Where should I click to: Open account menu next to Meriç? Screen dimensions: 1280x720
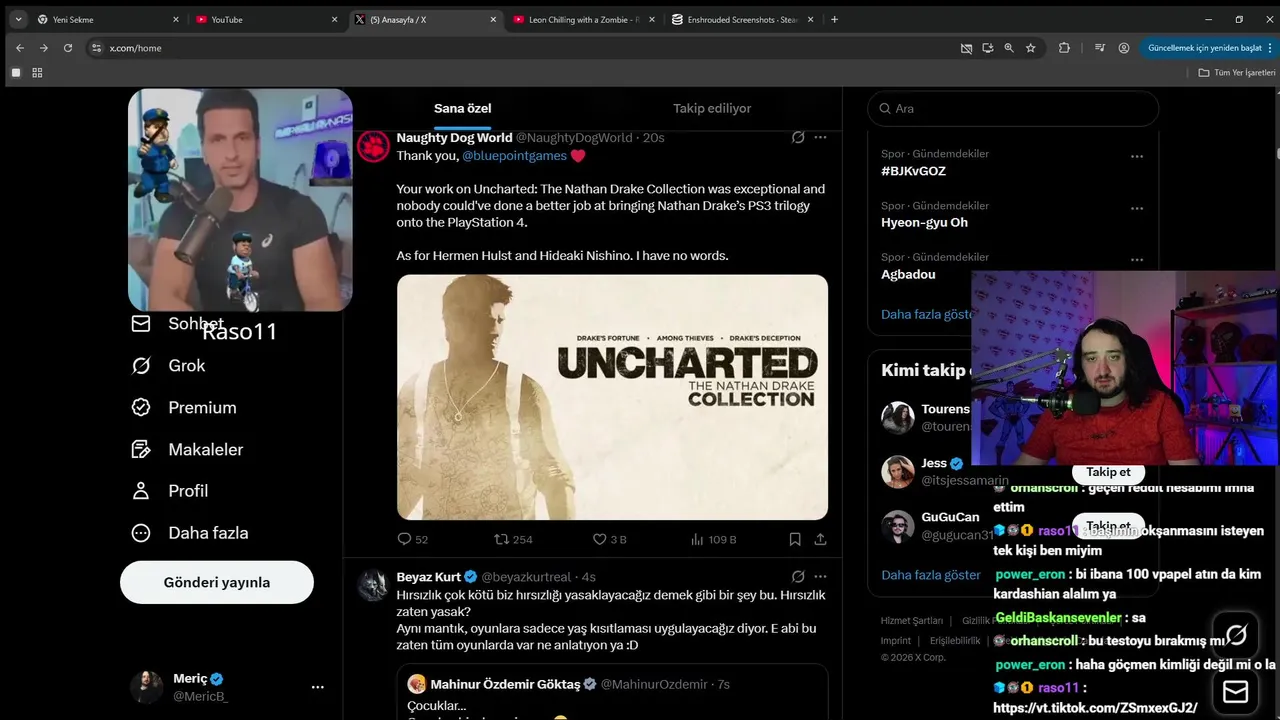[317, 687]
